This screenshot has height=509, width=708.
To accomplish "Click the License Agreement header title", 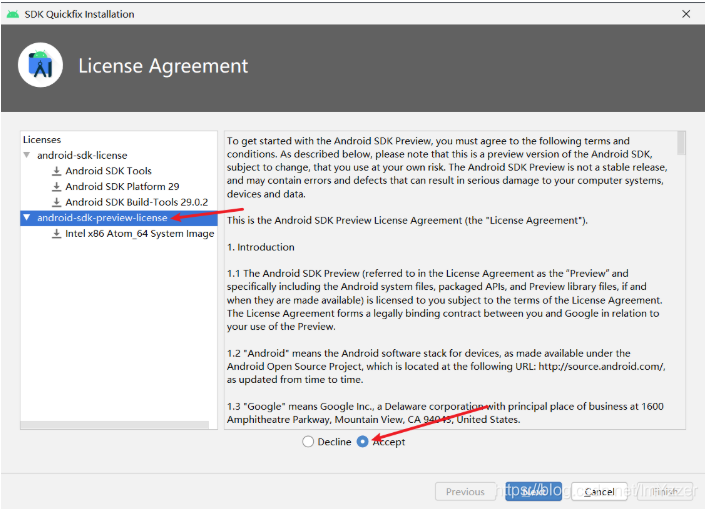I will tap(163, 66).
